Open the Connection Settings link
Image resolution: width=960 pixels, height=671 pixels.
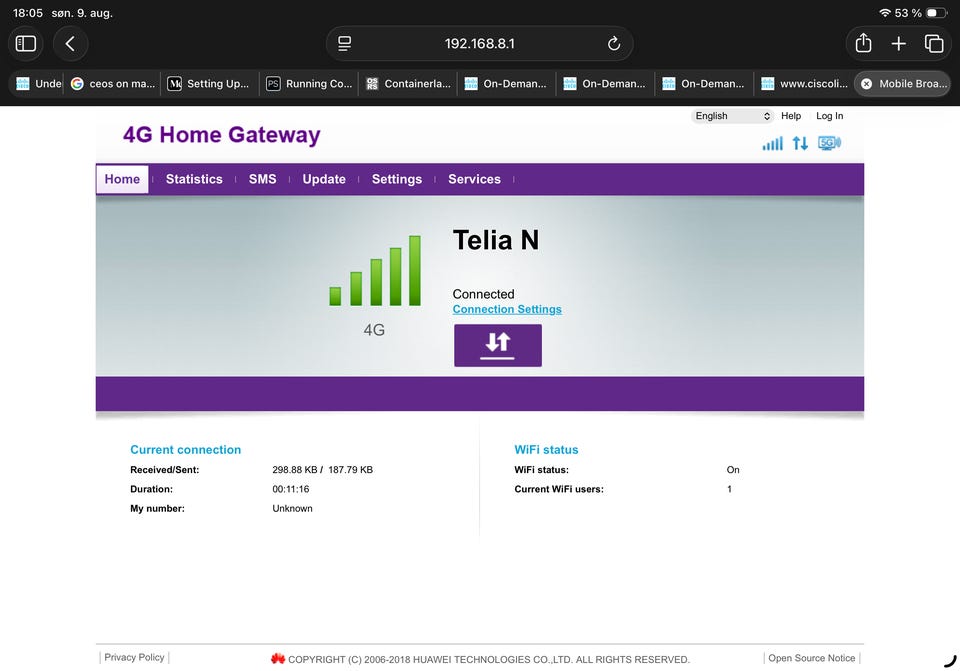(x=507, y=309)
